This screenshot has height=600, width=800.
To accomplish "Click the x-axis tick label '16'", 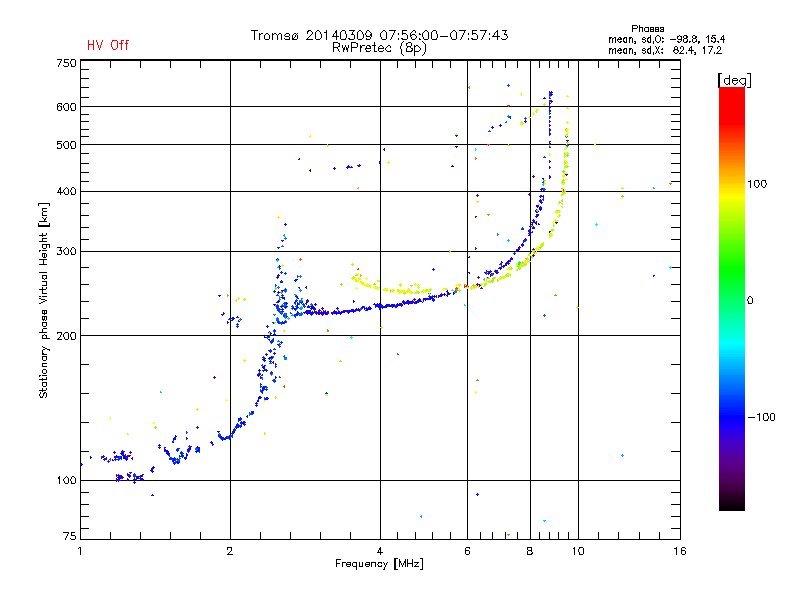I will 680,551.
